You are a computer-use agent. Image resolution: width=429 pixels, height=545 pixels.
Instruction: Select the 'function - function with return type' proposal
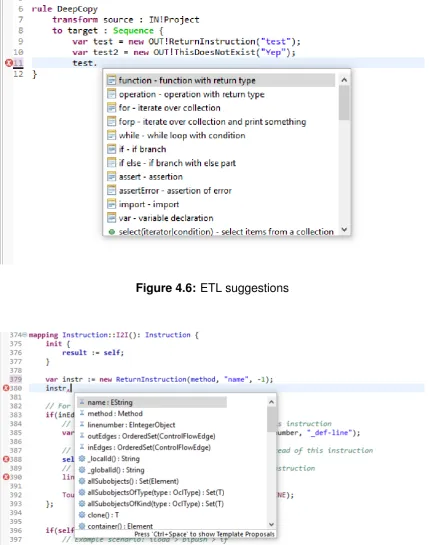pyautogui.click(x=220, y=80)
